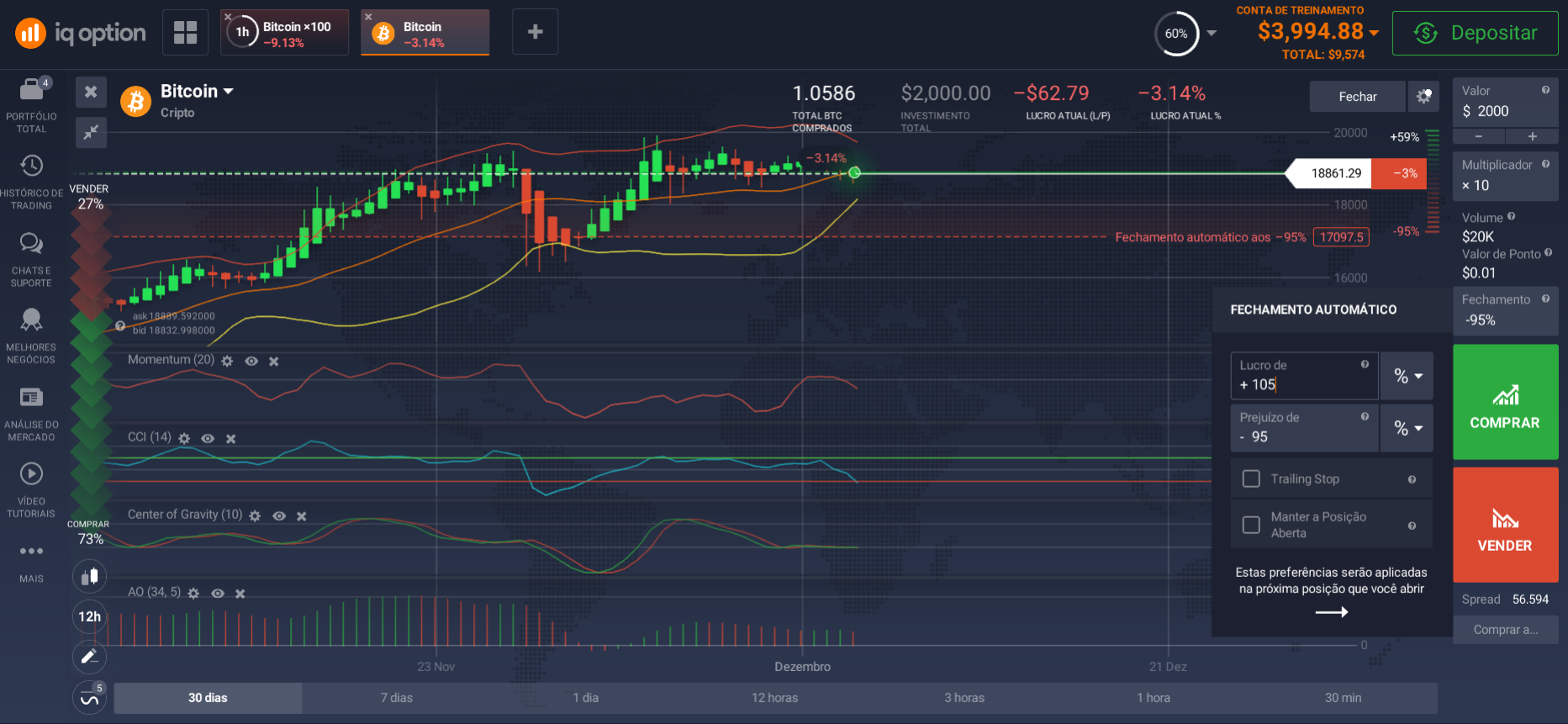Open the indicators wave icon
The image size is (1568, 724).
tap(89, 697)
